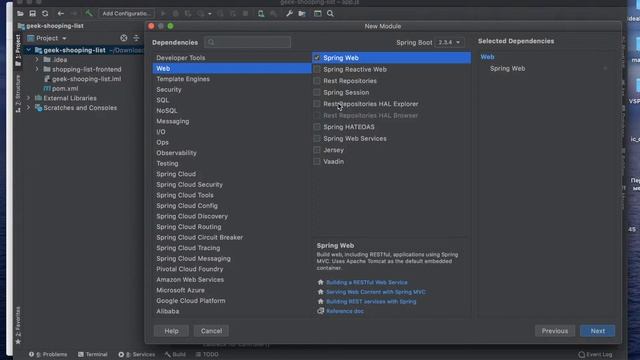Open the Services tool window tab

tap(137, 354)
